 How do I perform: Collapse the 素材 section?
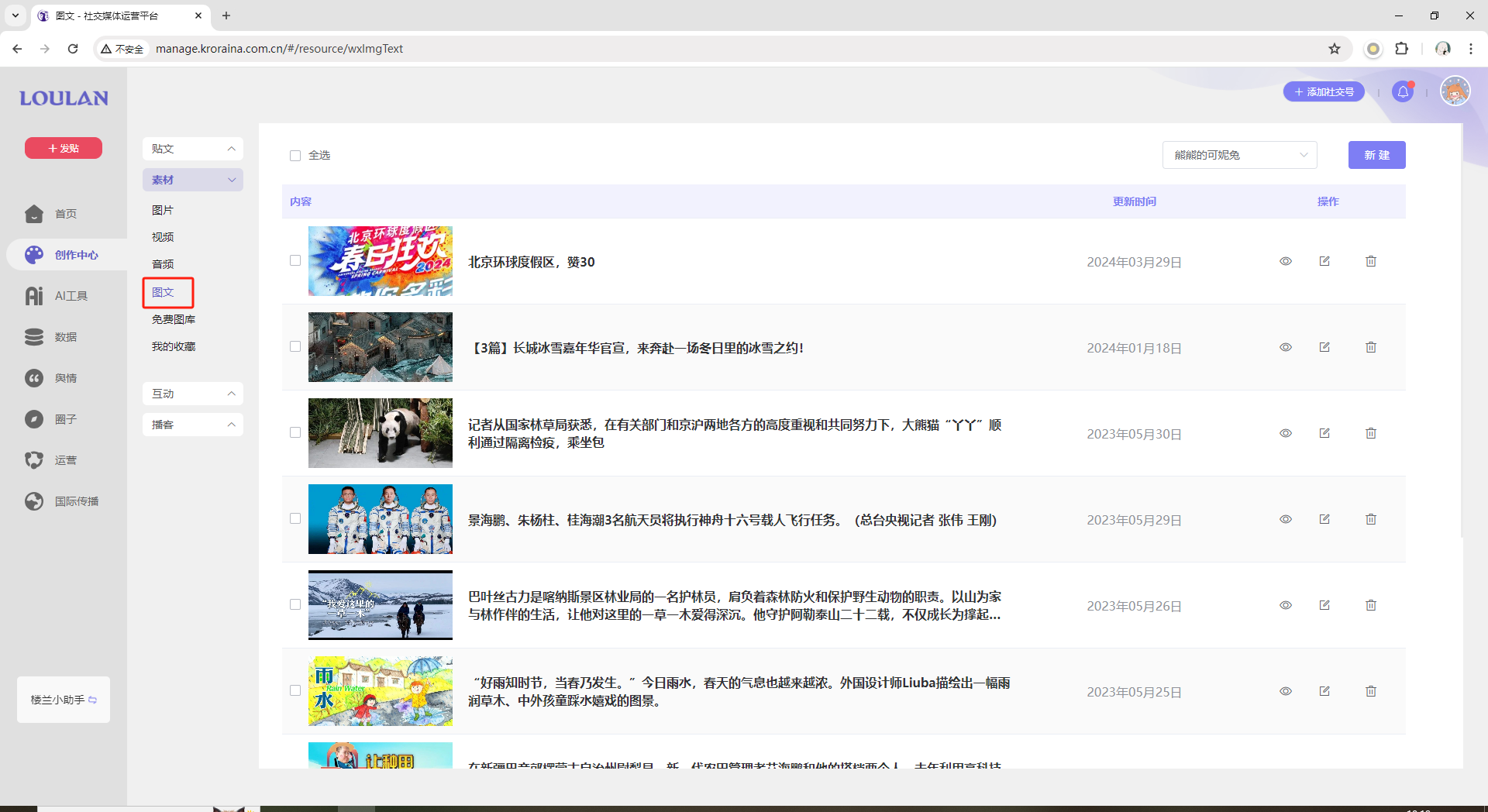[x=193, y=180]
